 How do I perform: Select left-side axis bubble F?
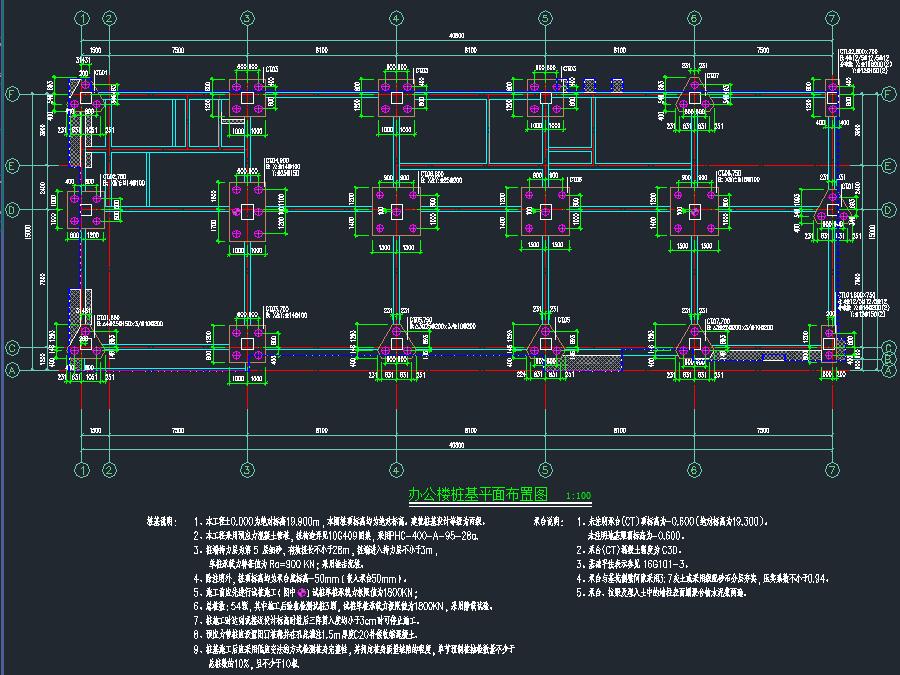pos(12,94)
